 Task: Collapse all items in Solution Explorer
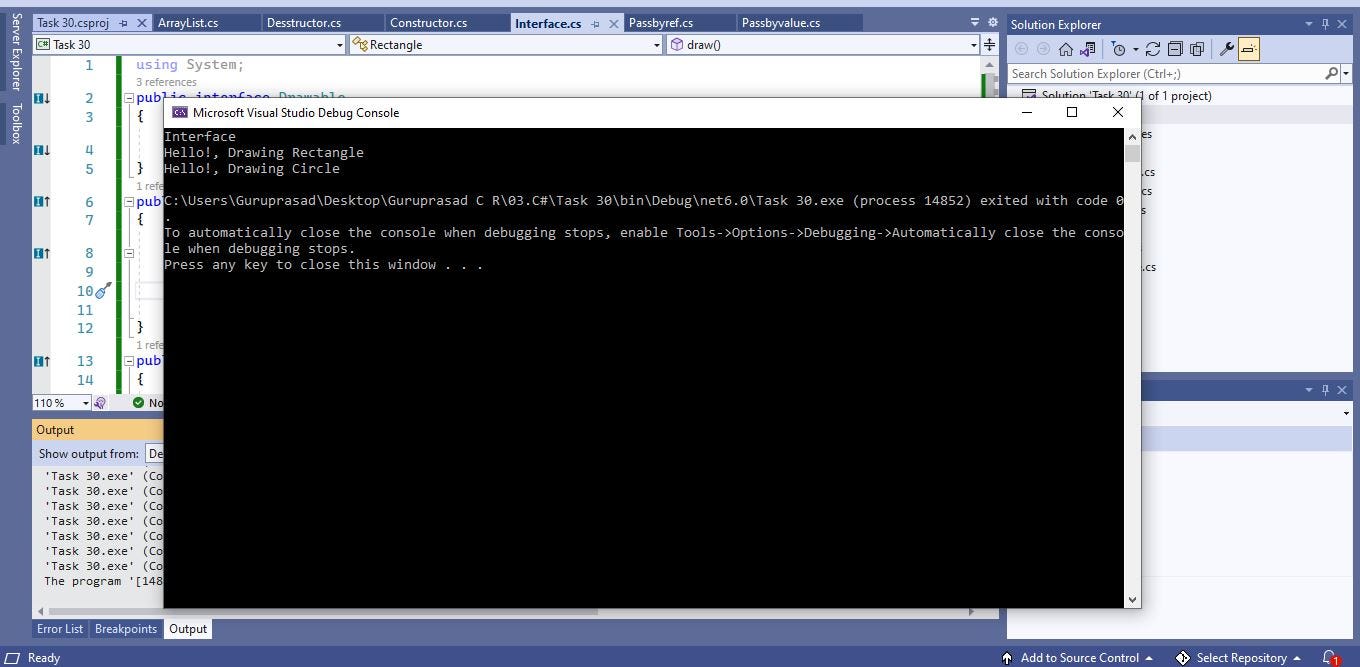tap(1175, 49)
